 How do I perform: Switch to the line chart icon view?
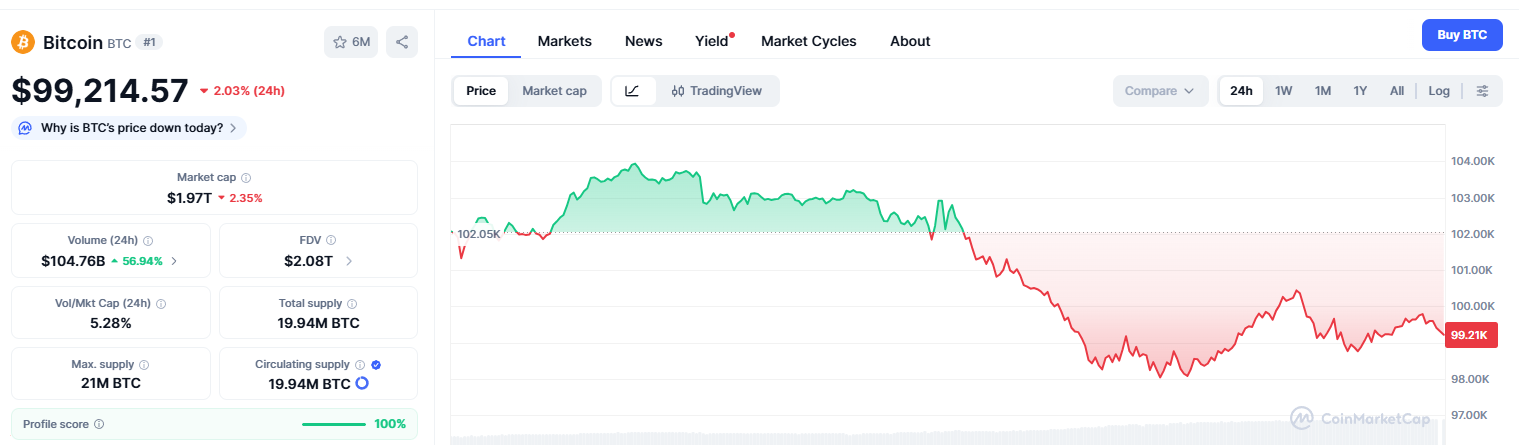632,91
